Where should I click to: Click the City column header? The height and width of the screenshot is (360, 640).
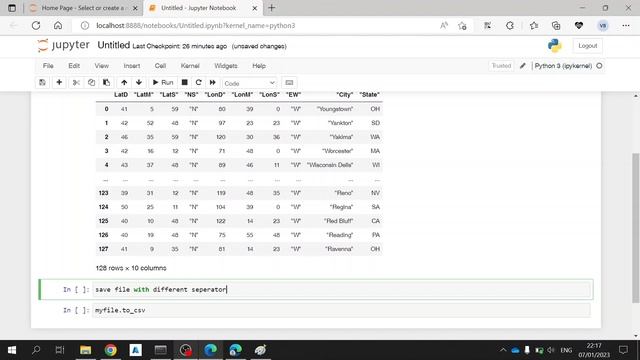344,95
